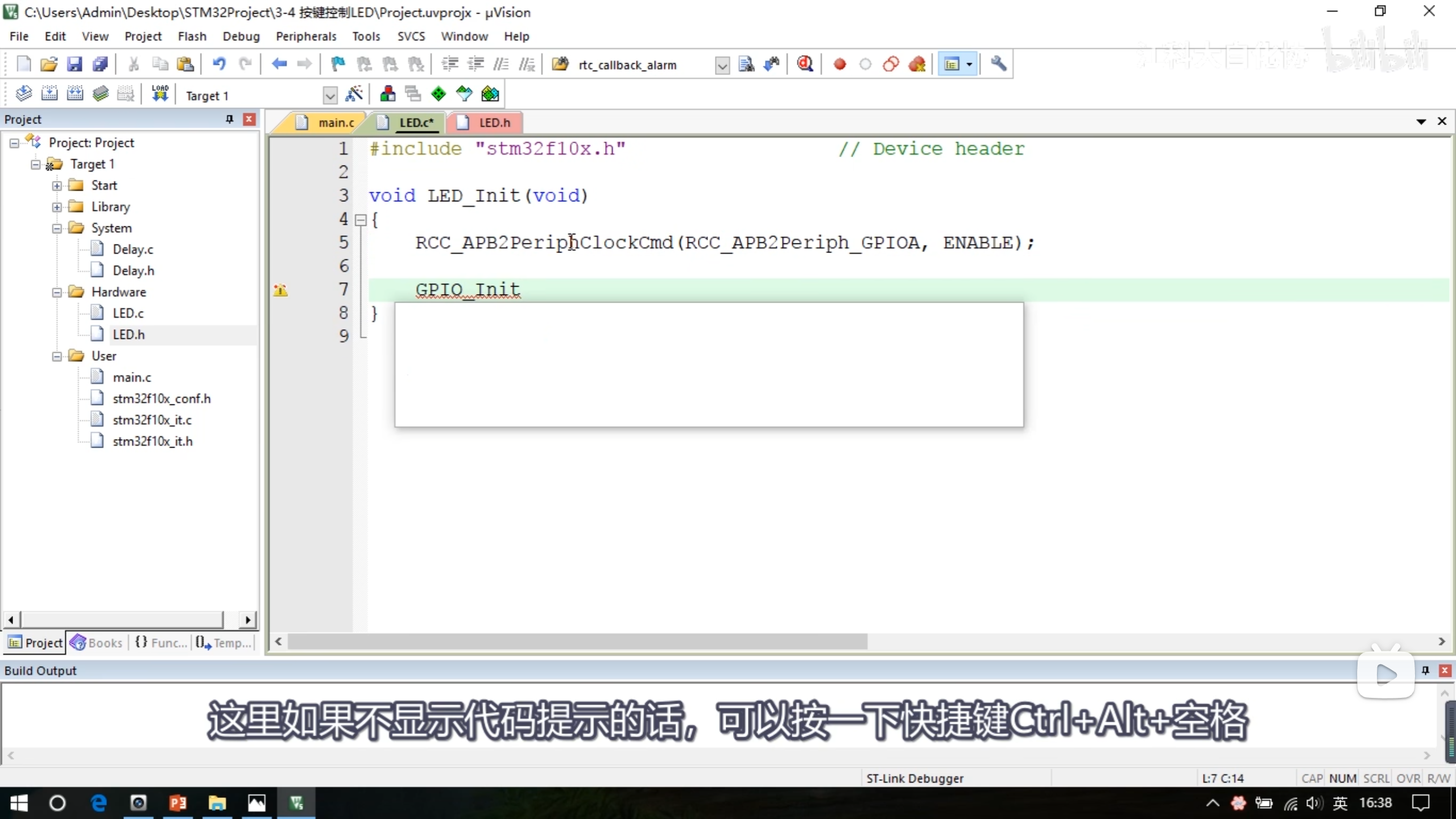The width and height of the screenshot is (1456, 819).
Task: Toggle the bookmark flag icon
Action: [x=338, y=64]
